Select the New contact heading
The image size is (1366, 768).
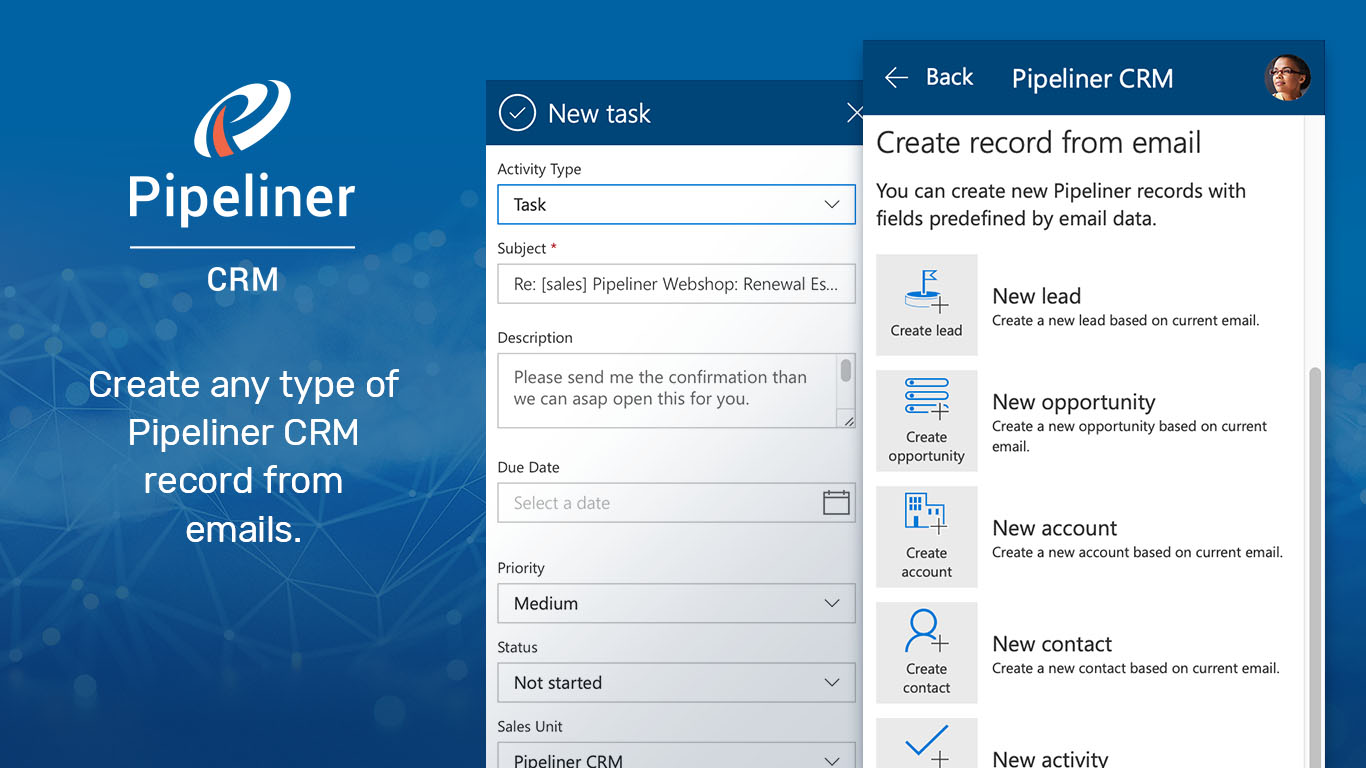coord(1052,644)
